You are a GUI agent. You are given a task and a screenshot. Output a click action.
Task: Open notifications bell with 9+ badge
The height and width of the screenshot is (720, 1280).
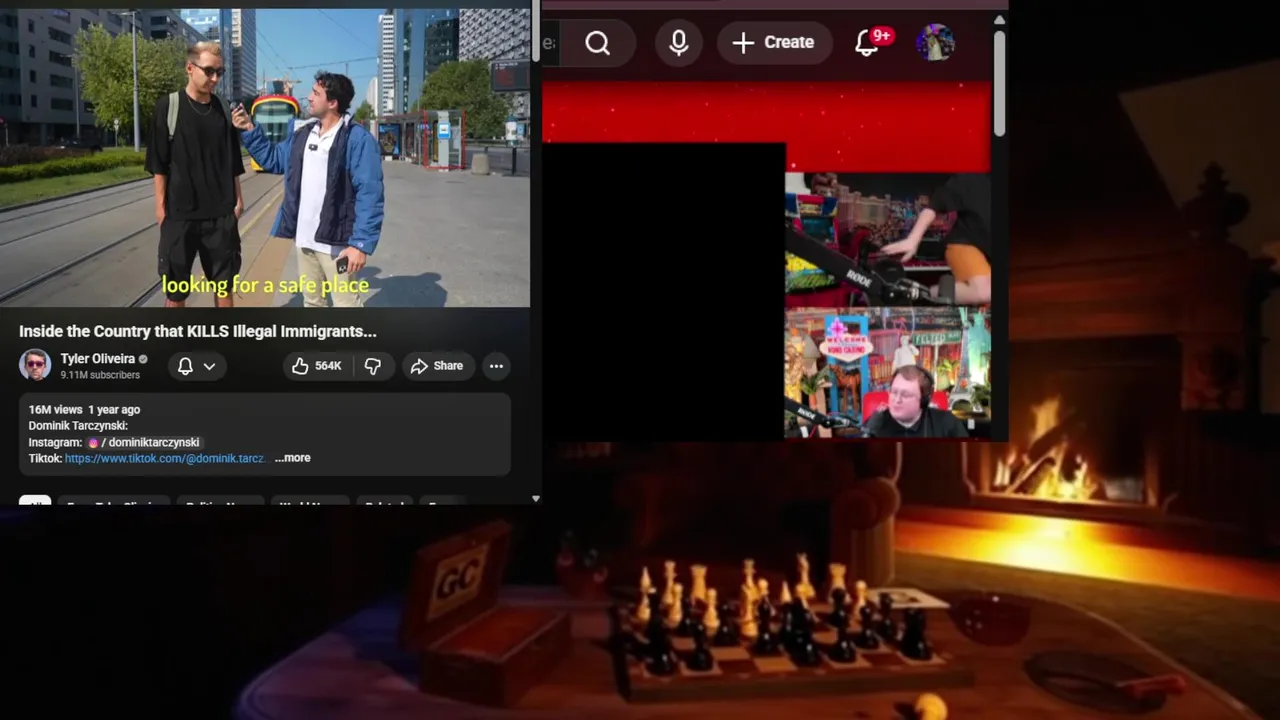(x=868, y=43)
